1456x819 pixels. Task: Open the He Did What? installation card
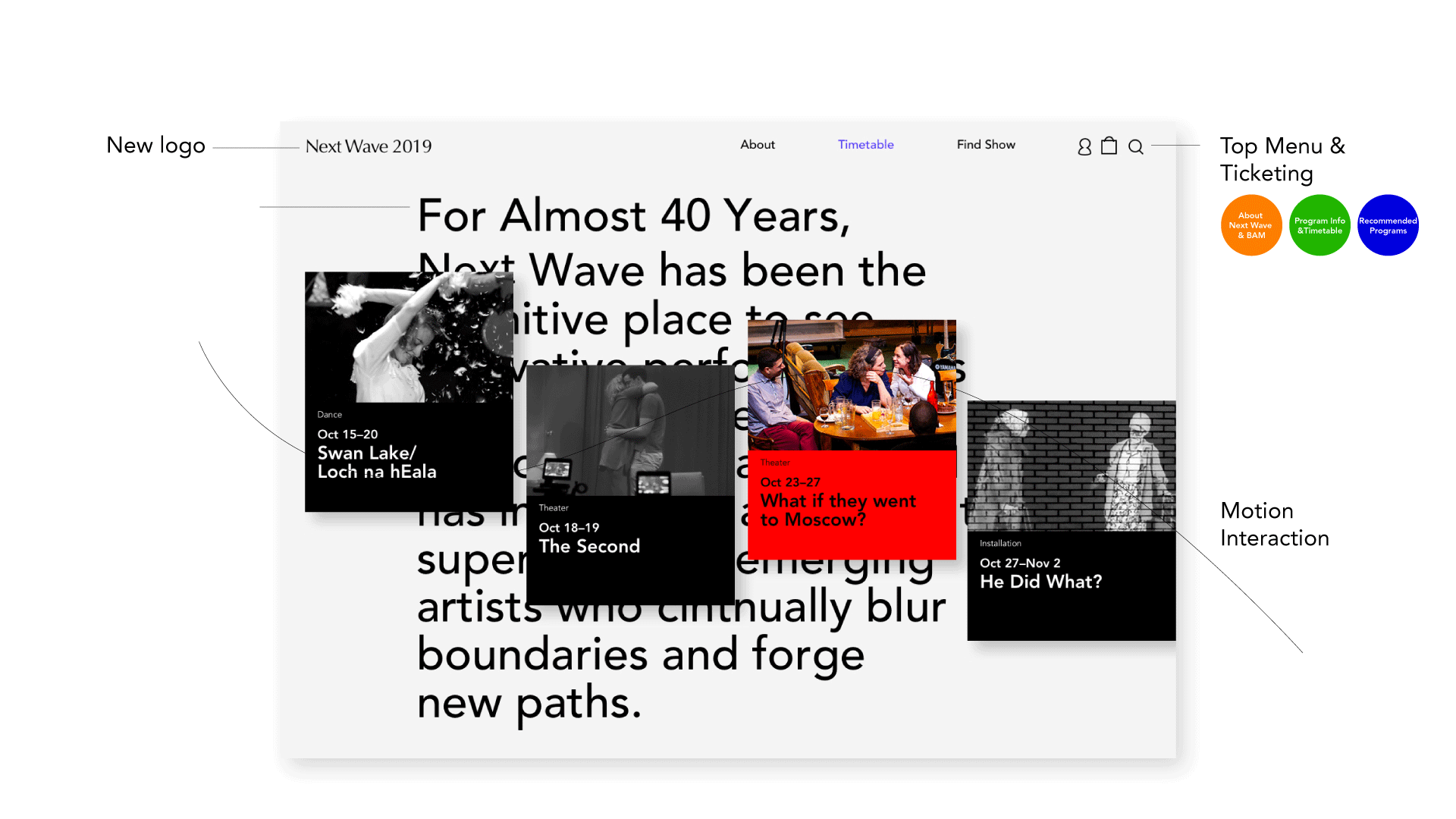point(1040,582)
